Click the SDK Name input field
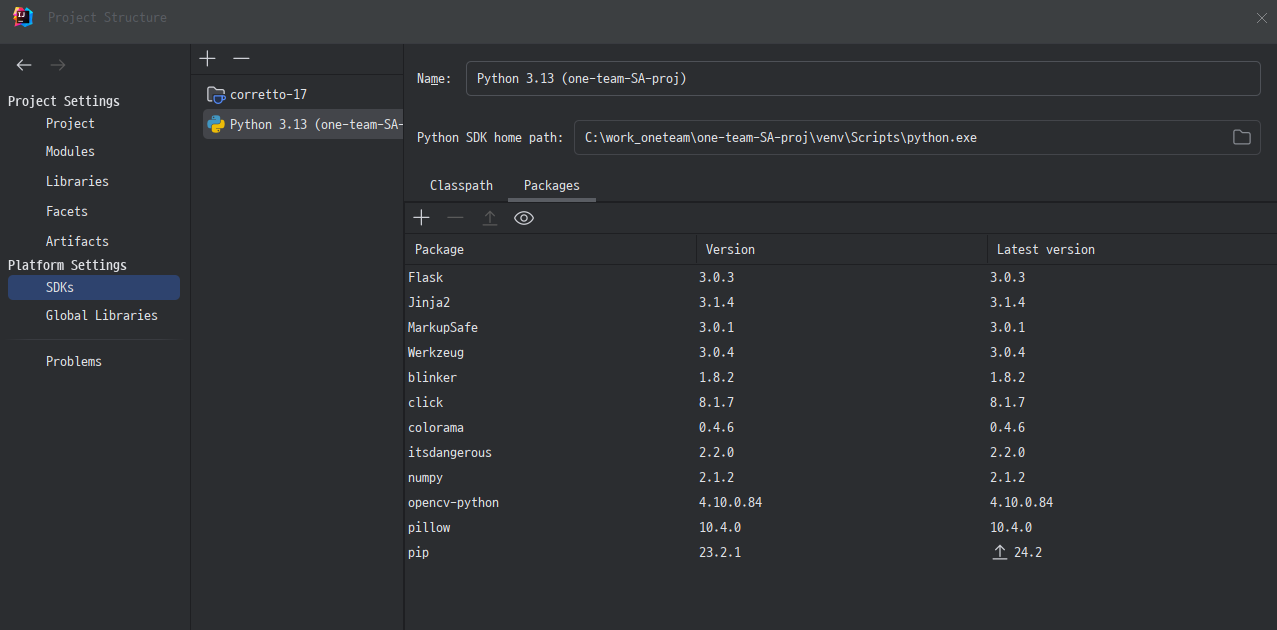 point(863,78)
